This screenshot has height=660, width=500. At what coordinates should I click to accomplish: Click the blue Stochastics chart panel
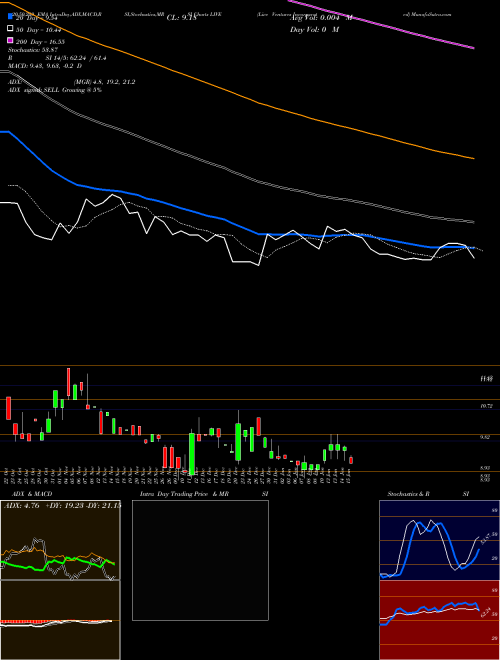[x=439, y=540]
